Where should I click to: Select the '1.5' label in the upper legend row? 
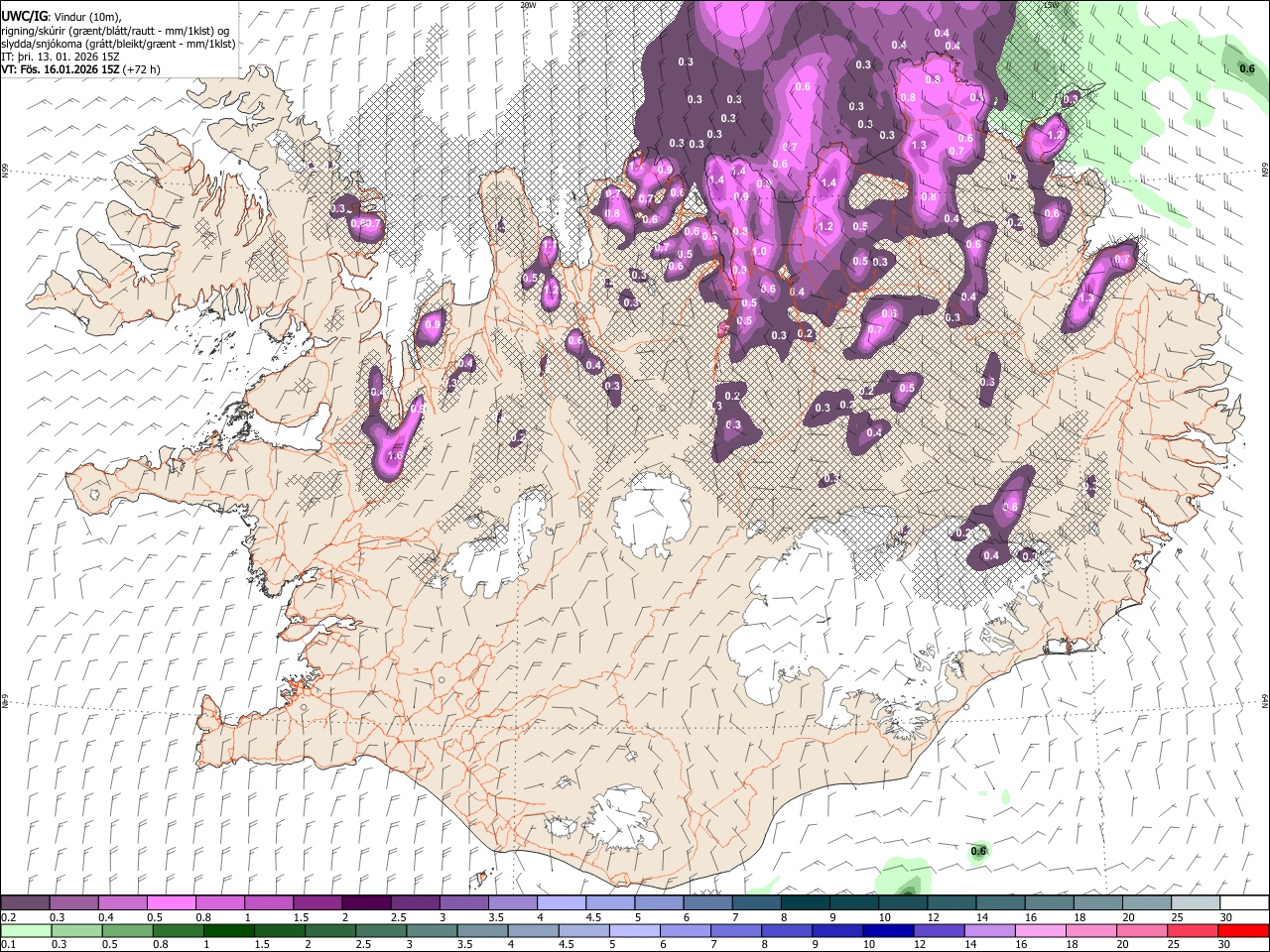coord(300,917)
